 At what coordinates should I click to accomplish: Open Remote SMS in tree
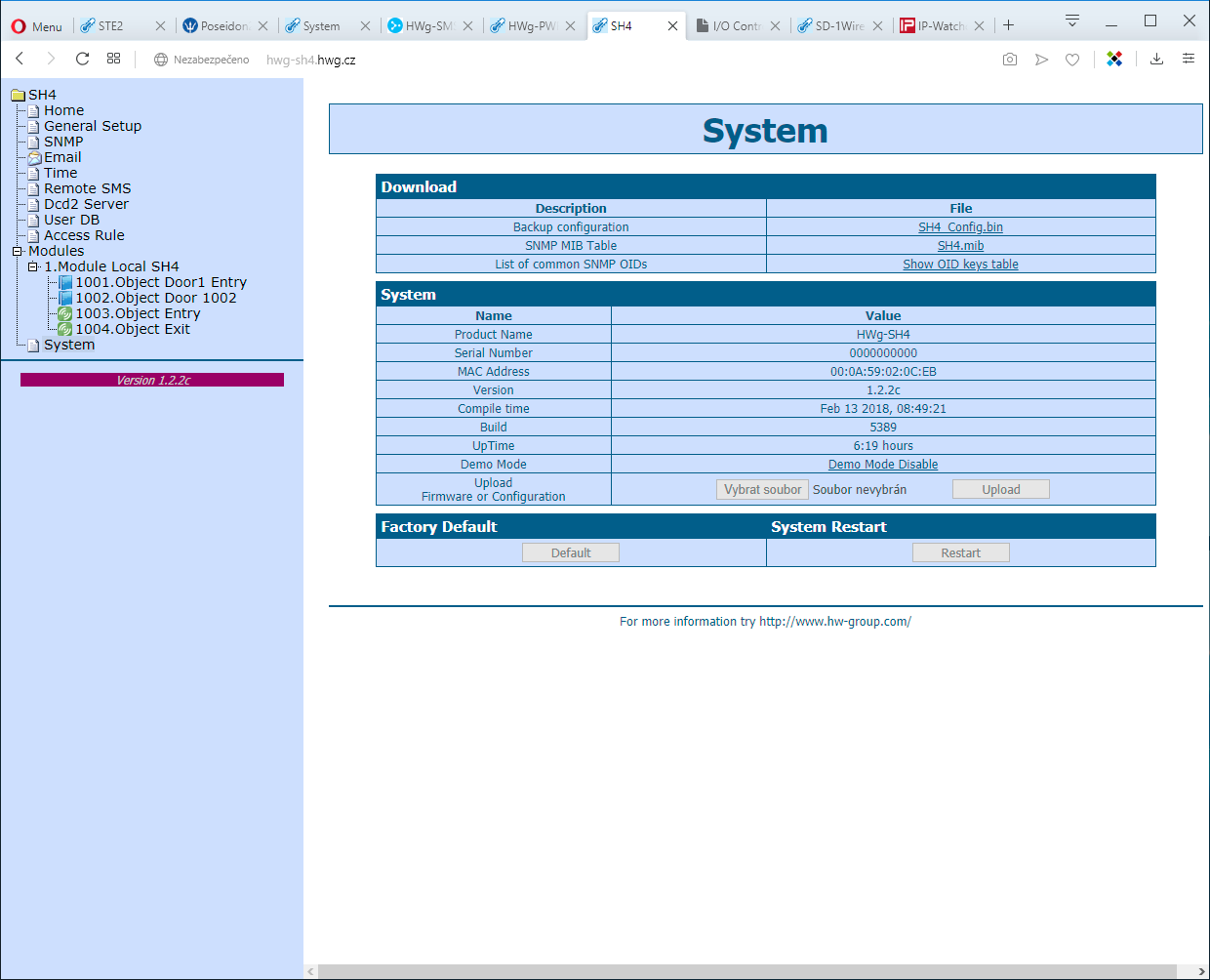click(x=87, y=188)
